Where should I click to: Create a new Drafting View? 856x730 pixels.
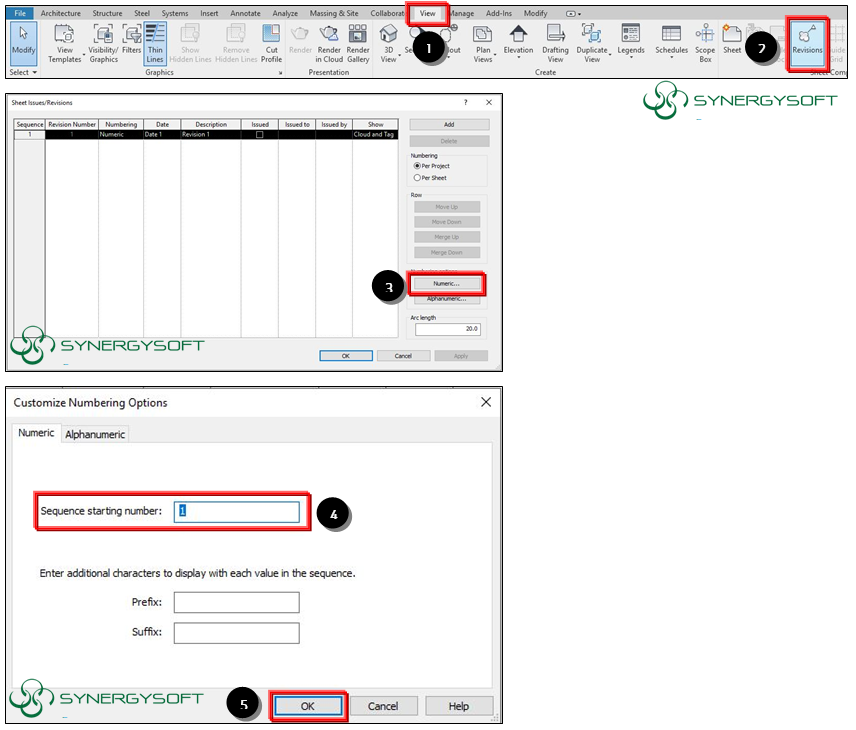(x=555, y=44)
